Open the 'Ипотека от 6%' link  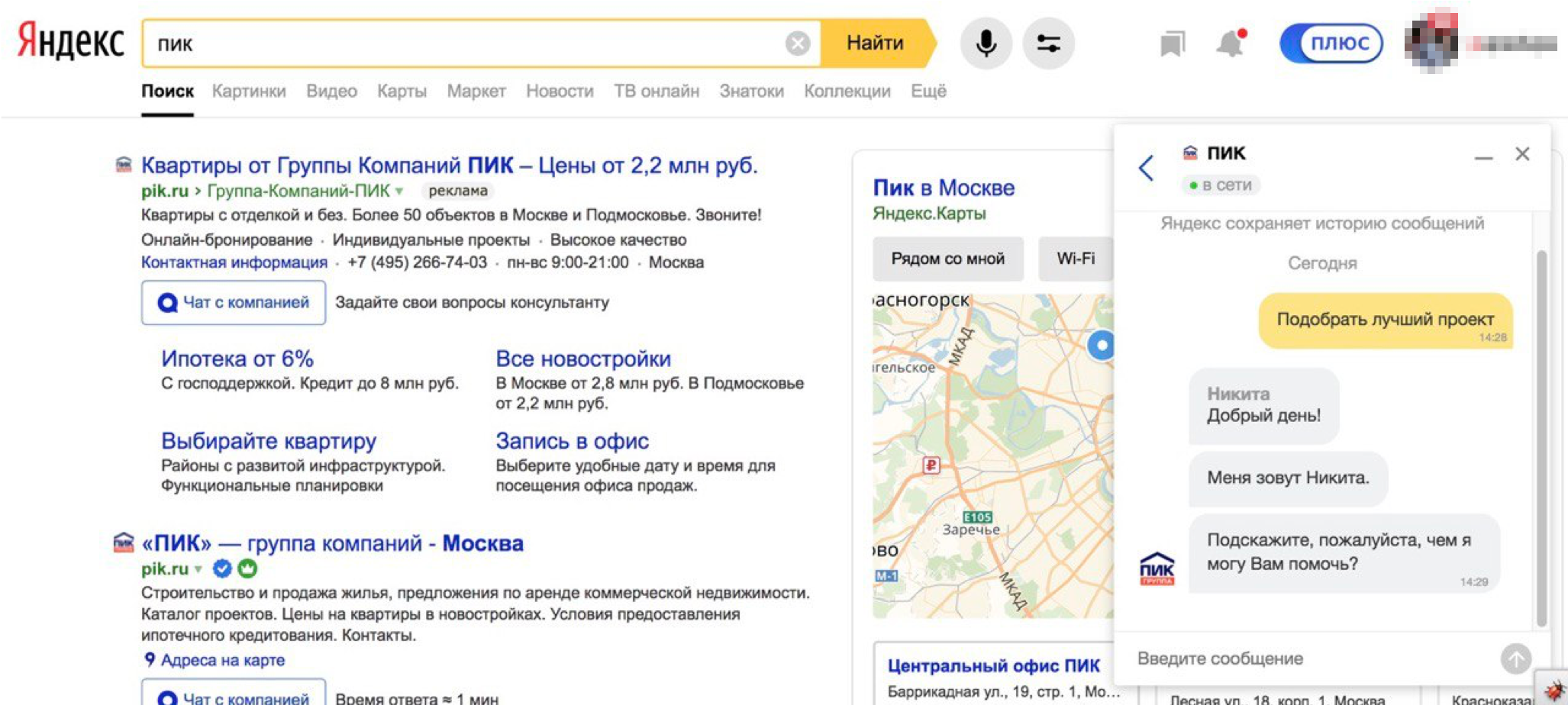coord(237,359)
